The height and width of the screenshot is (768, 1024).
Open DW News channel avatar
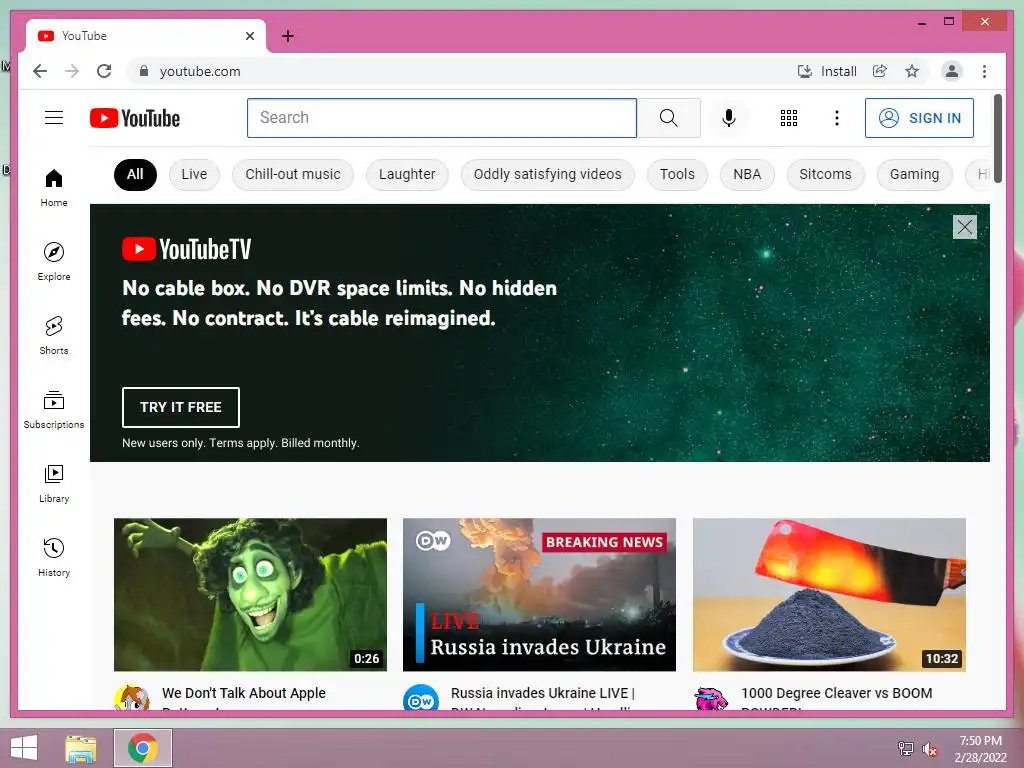(421, 697)
